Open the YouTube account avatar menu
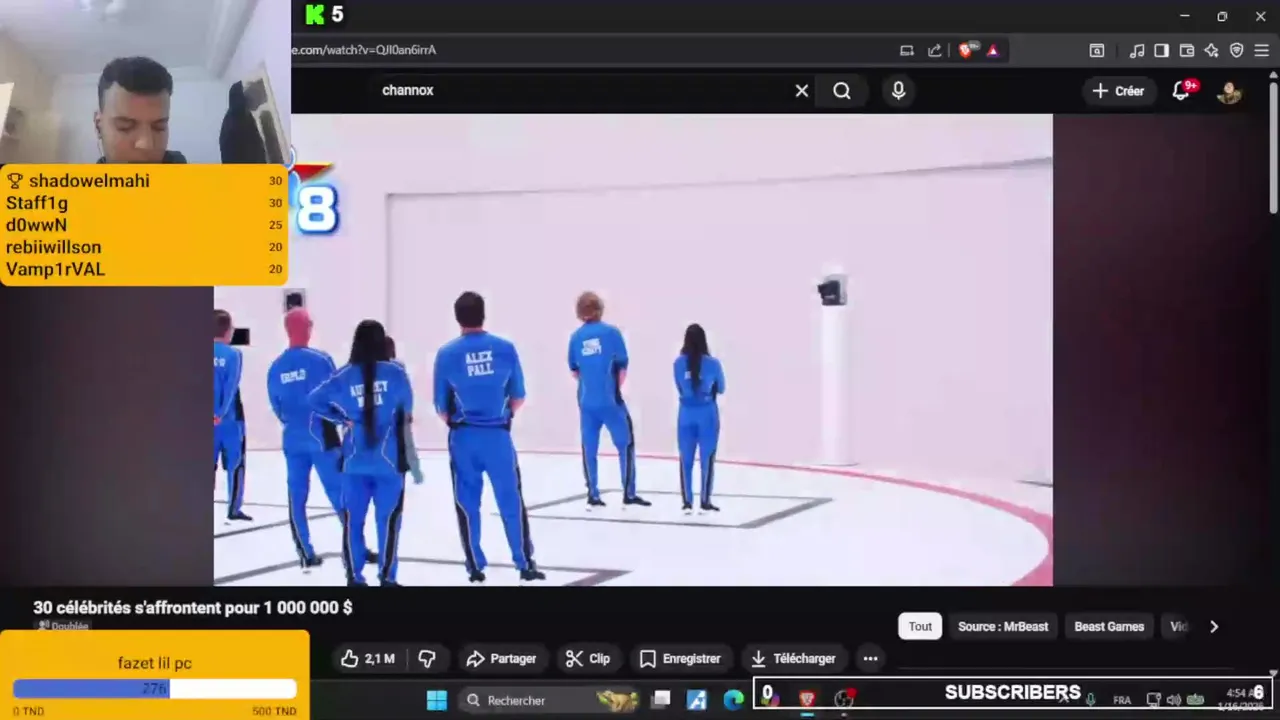Image resolution: width=1280 pixels, height=720 pixels. click(x=1229, y=92)
